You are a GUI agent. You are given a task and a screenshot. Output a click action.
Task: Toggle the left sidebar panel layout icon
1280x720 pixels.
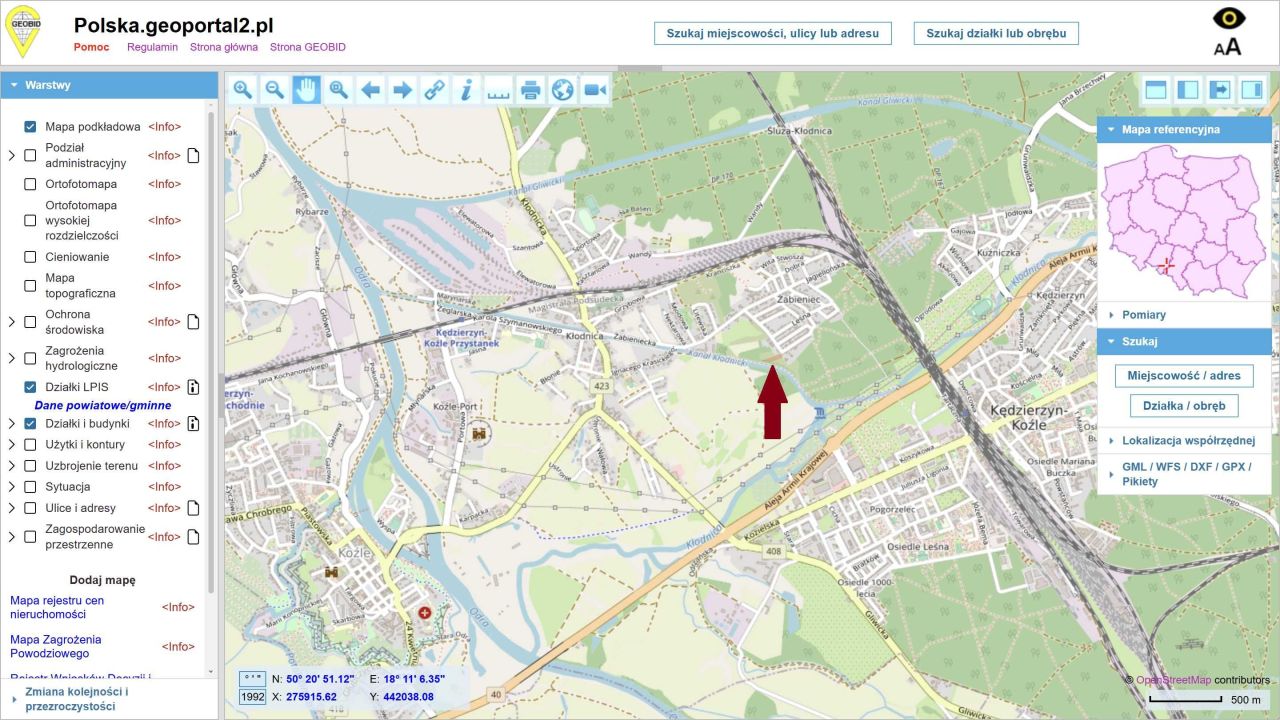[1188, 90]
